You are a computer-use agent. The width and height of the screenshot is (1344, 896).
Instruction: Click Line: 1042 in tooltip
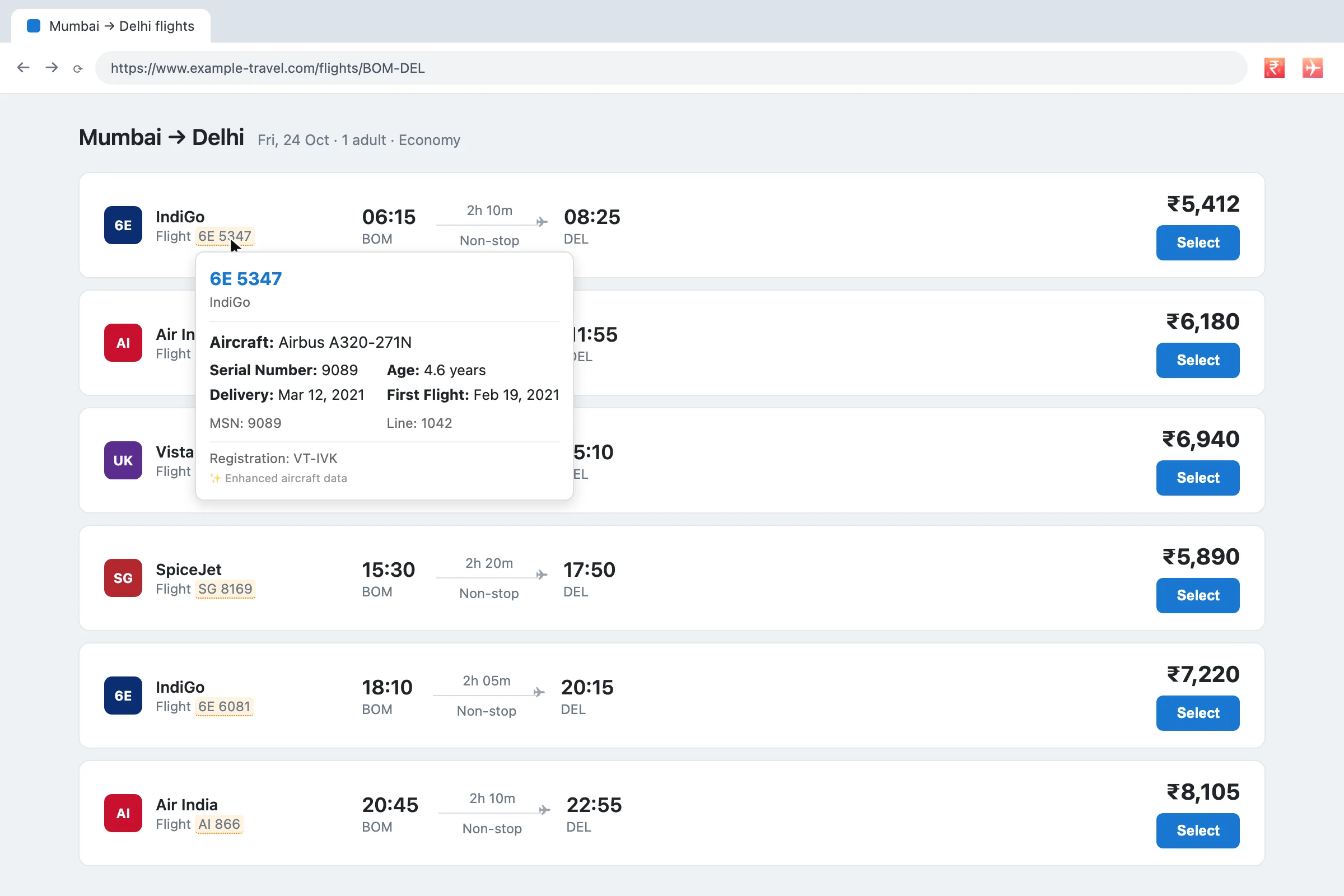[x=419, y=423]
